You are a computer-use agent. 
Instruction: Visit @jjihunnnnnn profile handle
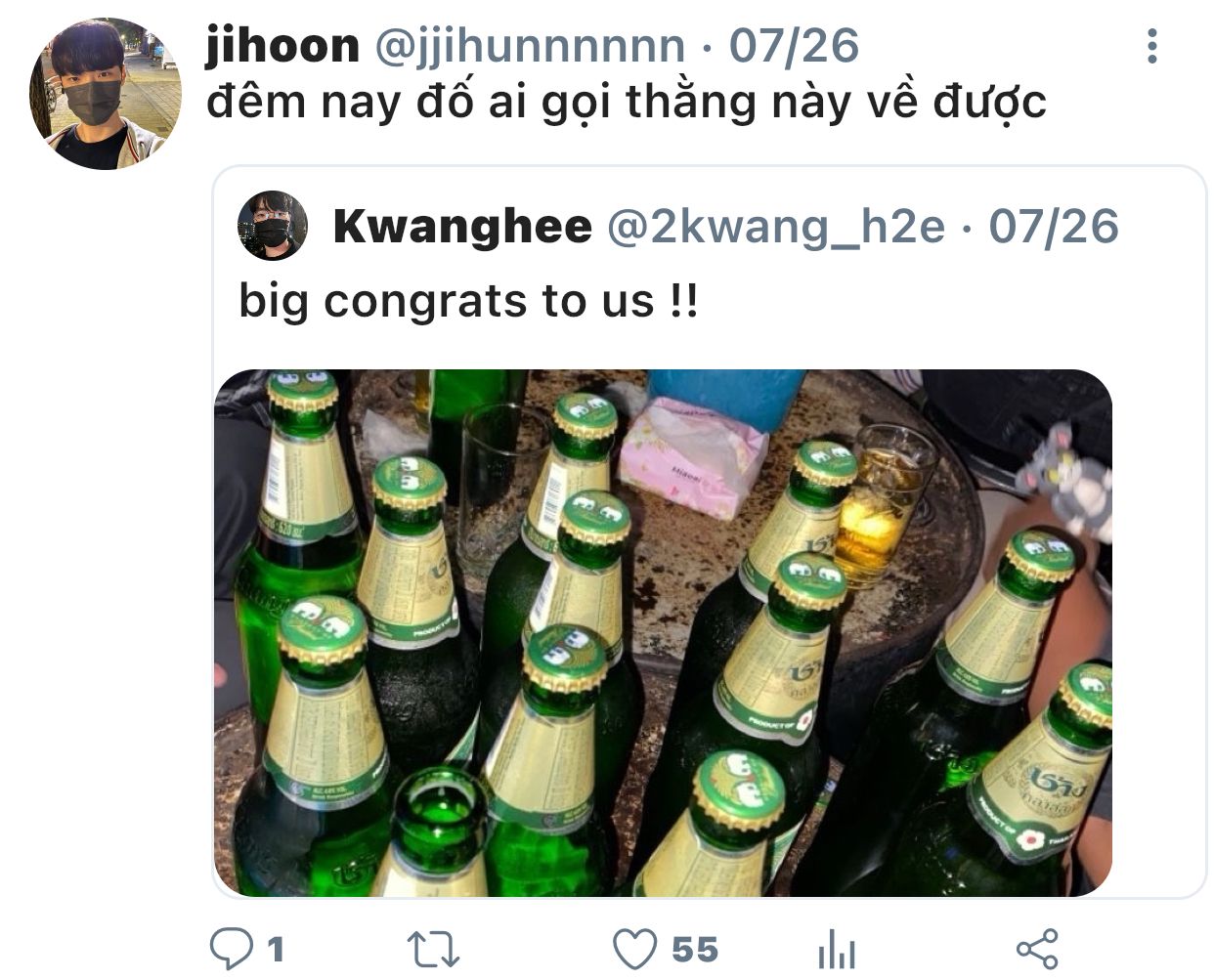tap(530, 45)
